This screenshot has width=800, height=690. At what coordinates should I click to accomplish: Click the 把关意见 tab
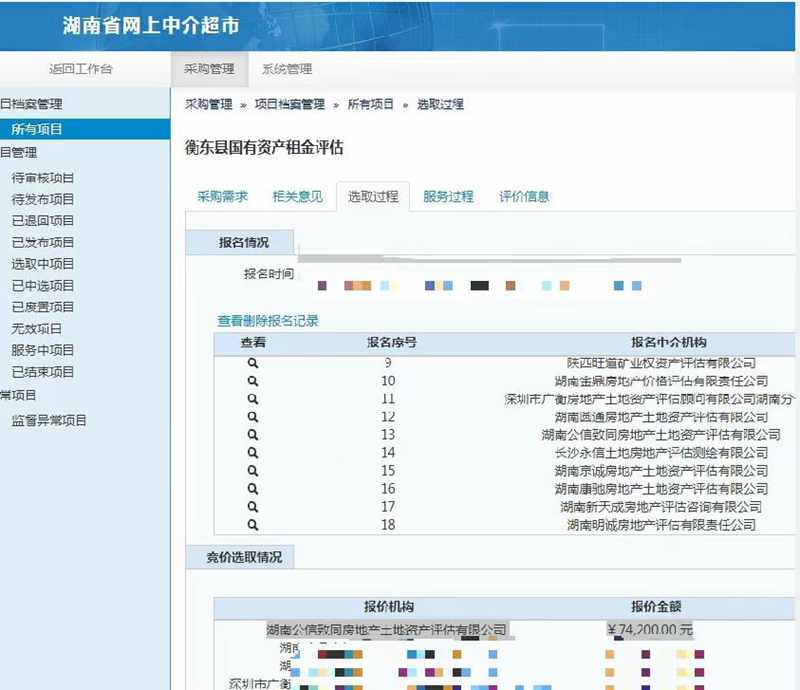pyautogui.click(x=298, y=197)
